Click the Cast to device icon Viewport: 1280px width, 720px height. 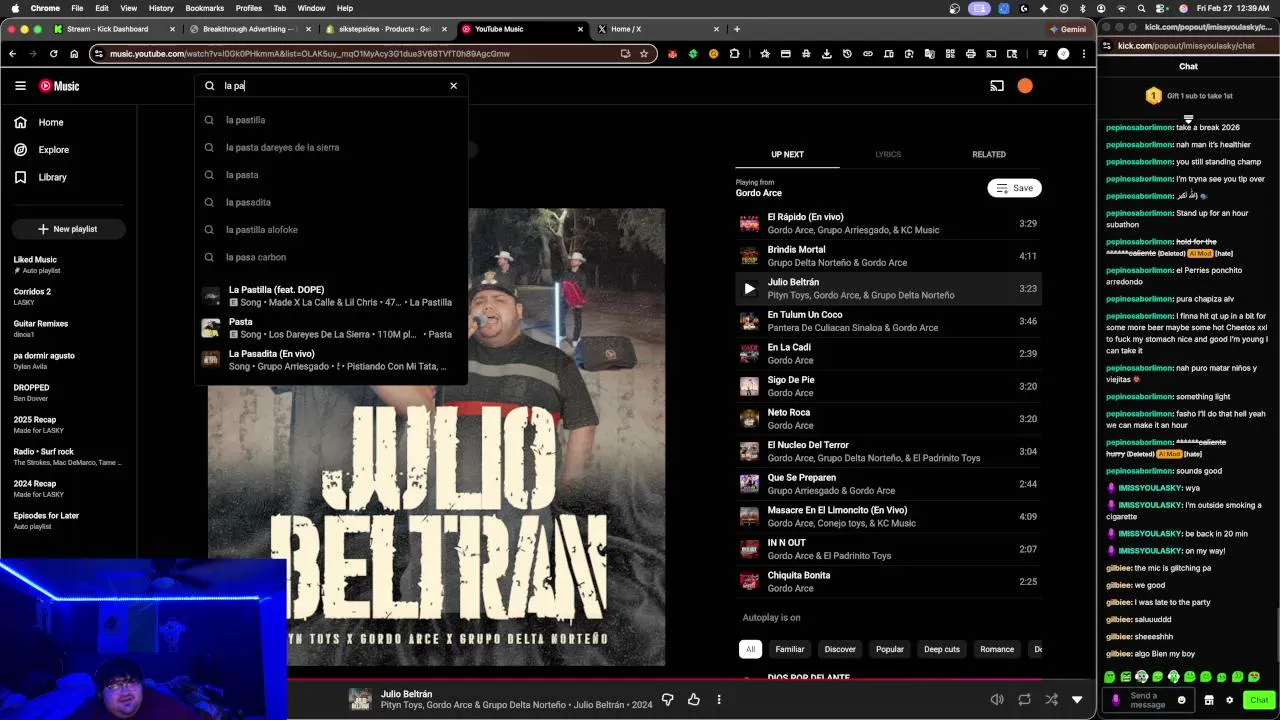997,86
